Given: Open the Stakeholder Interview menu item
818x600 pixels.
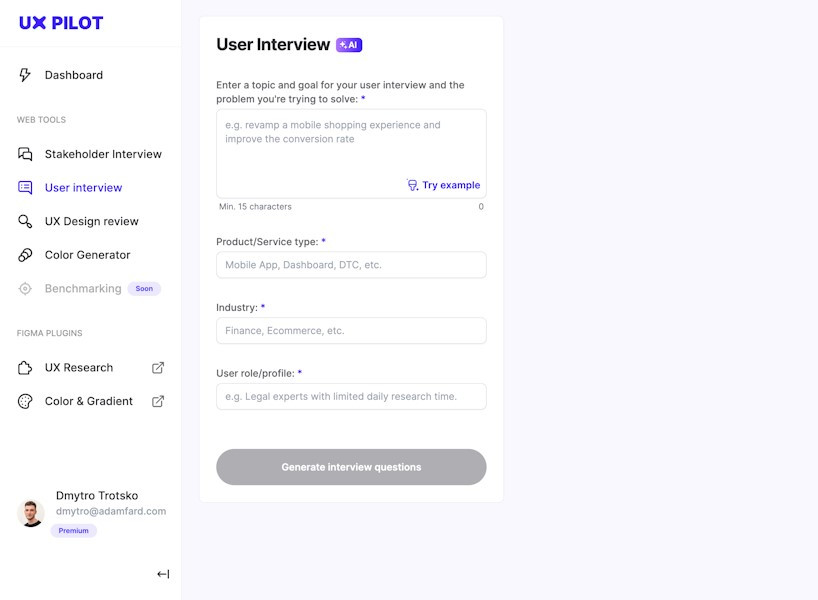Looking at the screenshot, I should [x=90, y=154].
